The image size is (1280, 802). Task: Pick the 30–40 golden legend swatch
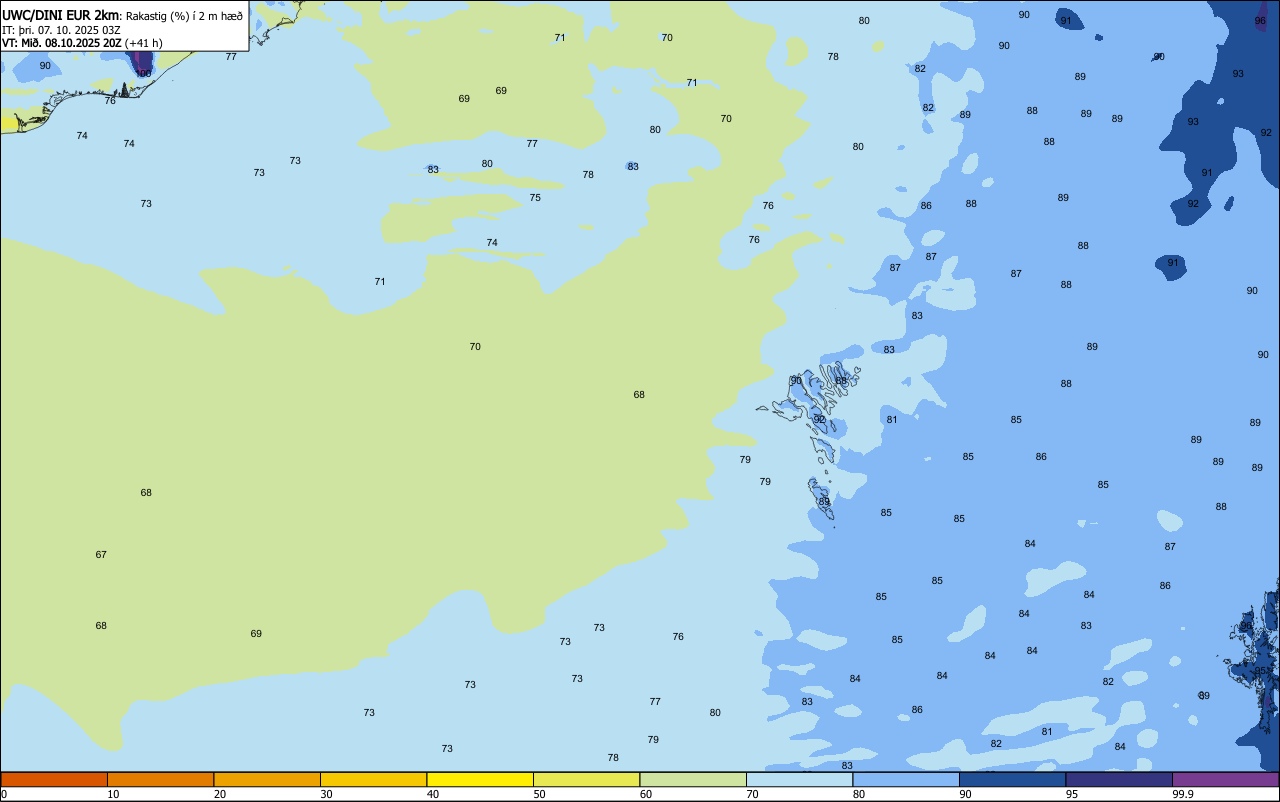(374, 779)
